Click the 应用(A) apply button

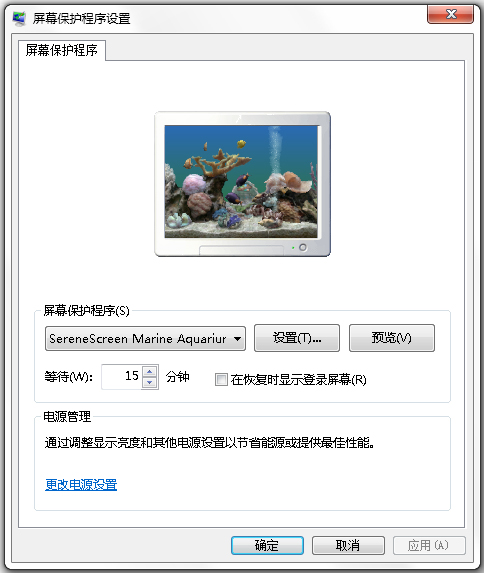tap(429, 546)
